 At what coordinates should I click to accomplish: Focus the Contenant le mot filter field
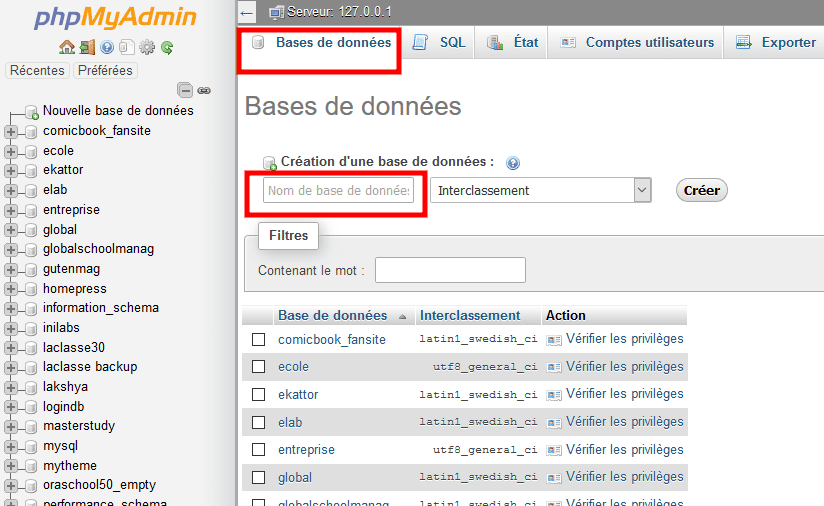pos(450,270)
